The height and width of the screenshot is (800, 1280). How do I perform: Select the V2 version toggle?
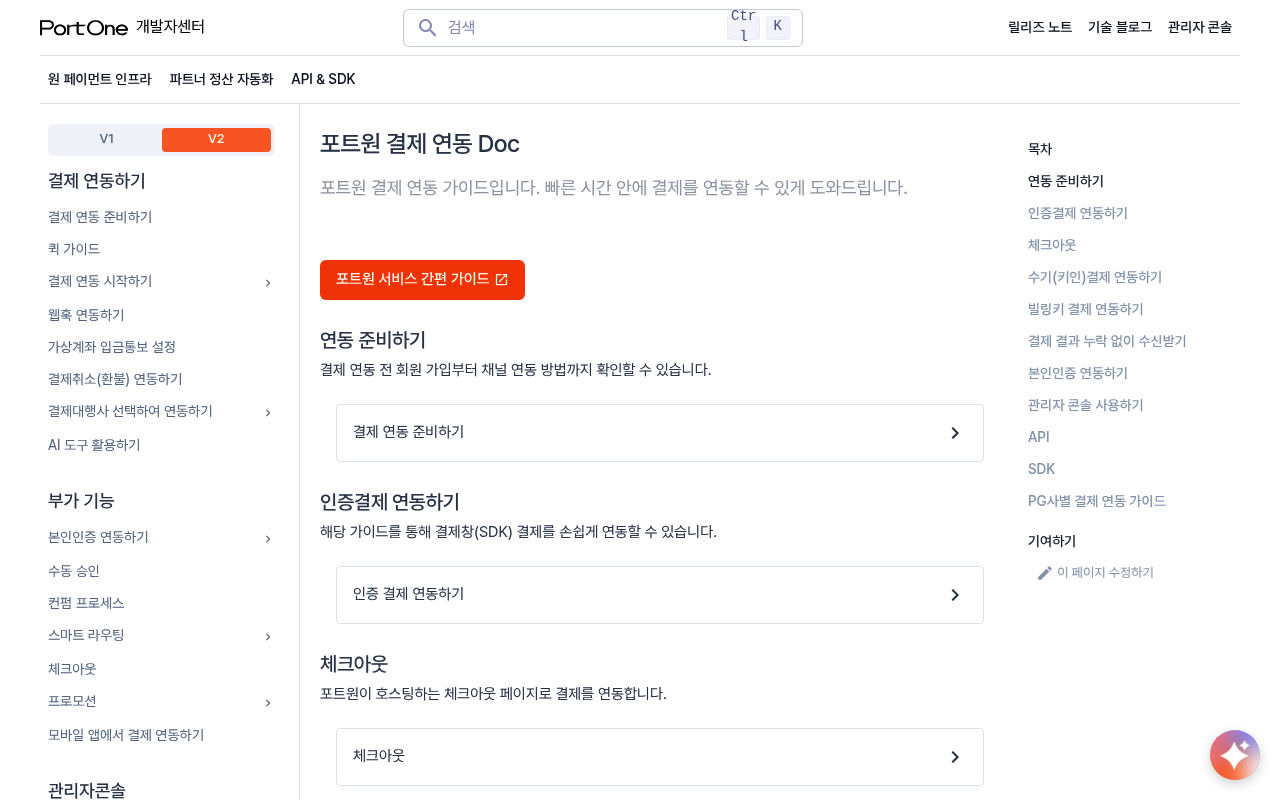tap(216, 140)
